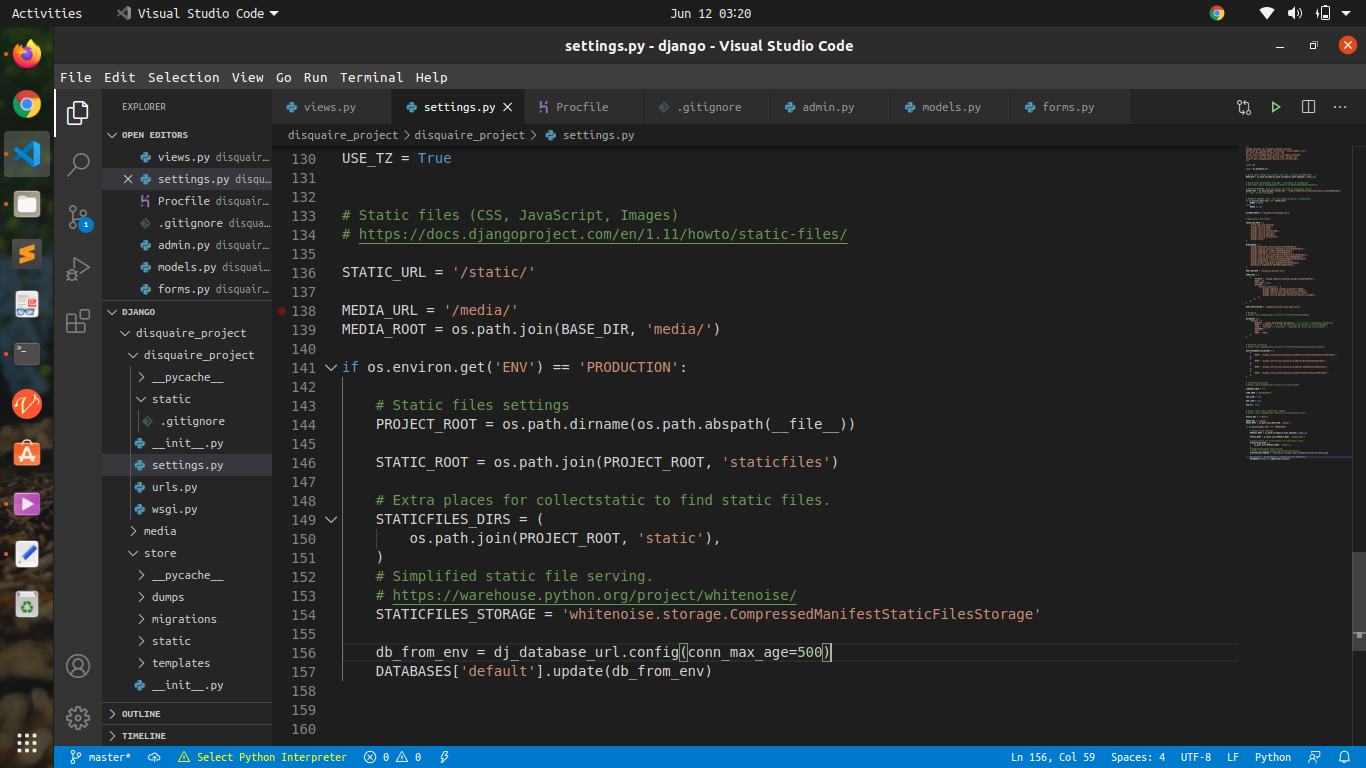This screenshot has width=1366, height=768.
Task: Fold the code block at line 141
Action: point(330,367)
